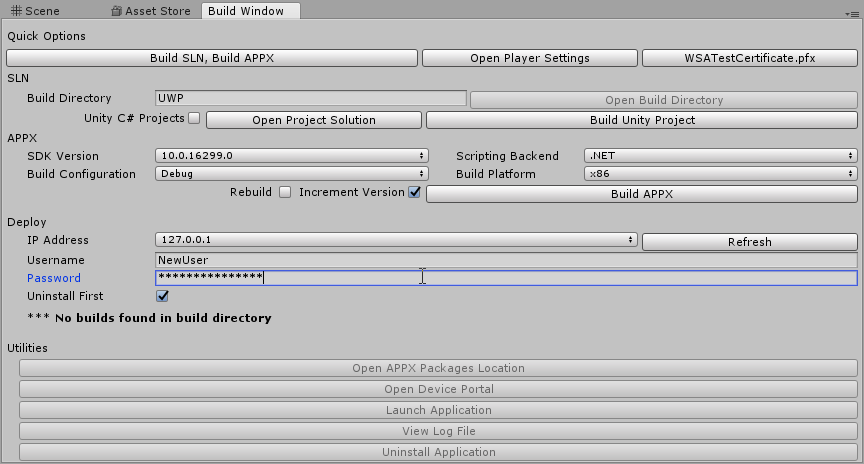Open the Build Configuration dropdown
The height and width of the screenshot is (464, 864).
(292, 174)
